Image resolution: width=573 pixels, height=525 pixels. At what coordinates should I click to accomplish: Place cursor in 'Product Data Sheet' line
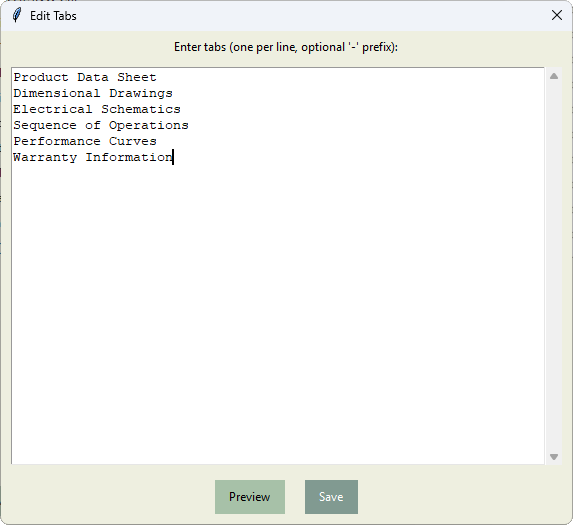pos(85,77)
